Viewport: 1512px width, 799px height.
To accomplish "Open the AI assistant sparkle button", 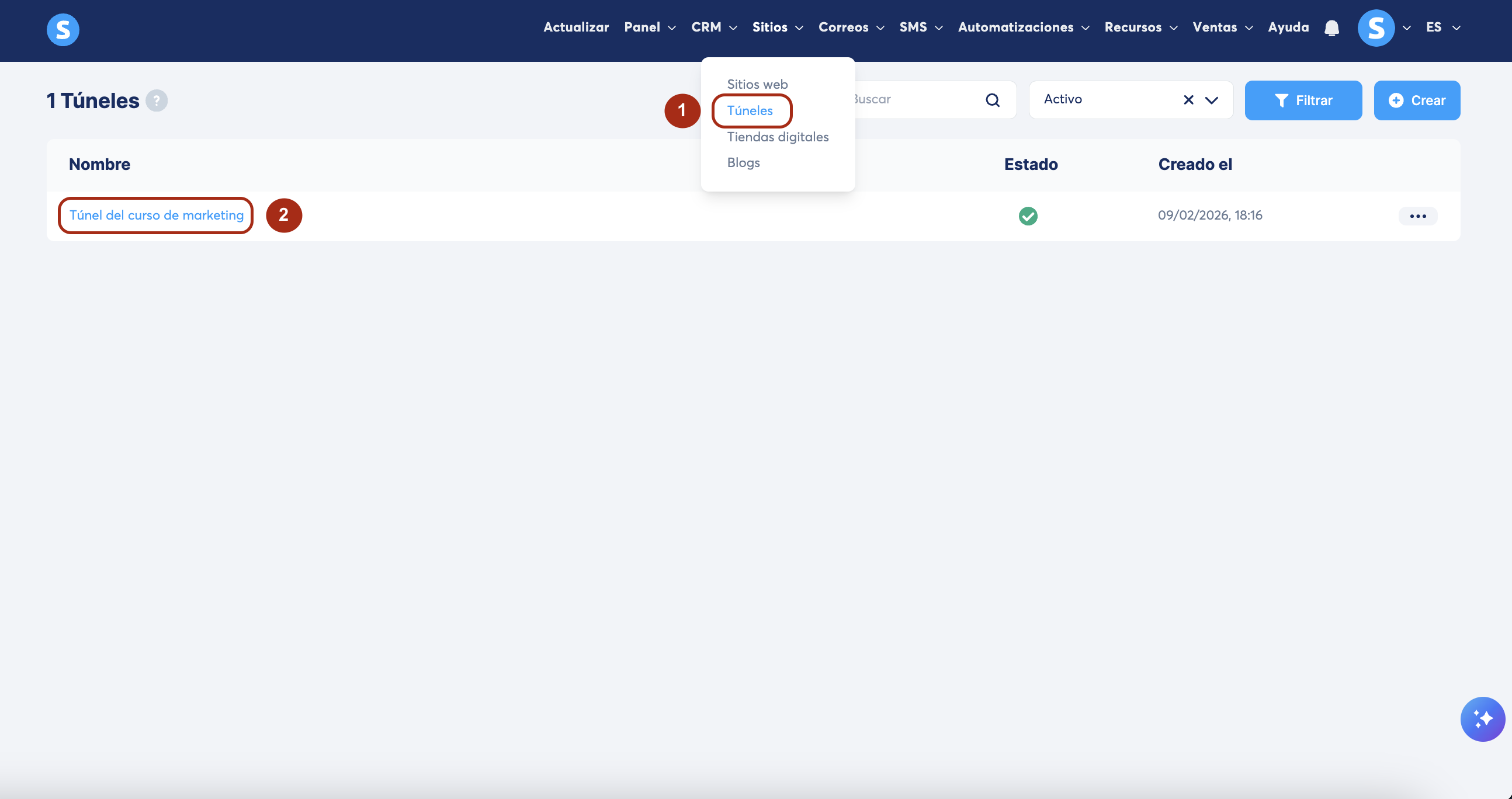I will 1482,718.
